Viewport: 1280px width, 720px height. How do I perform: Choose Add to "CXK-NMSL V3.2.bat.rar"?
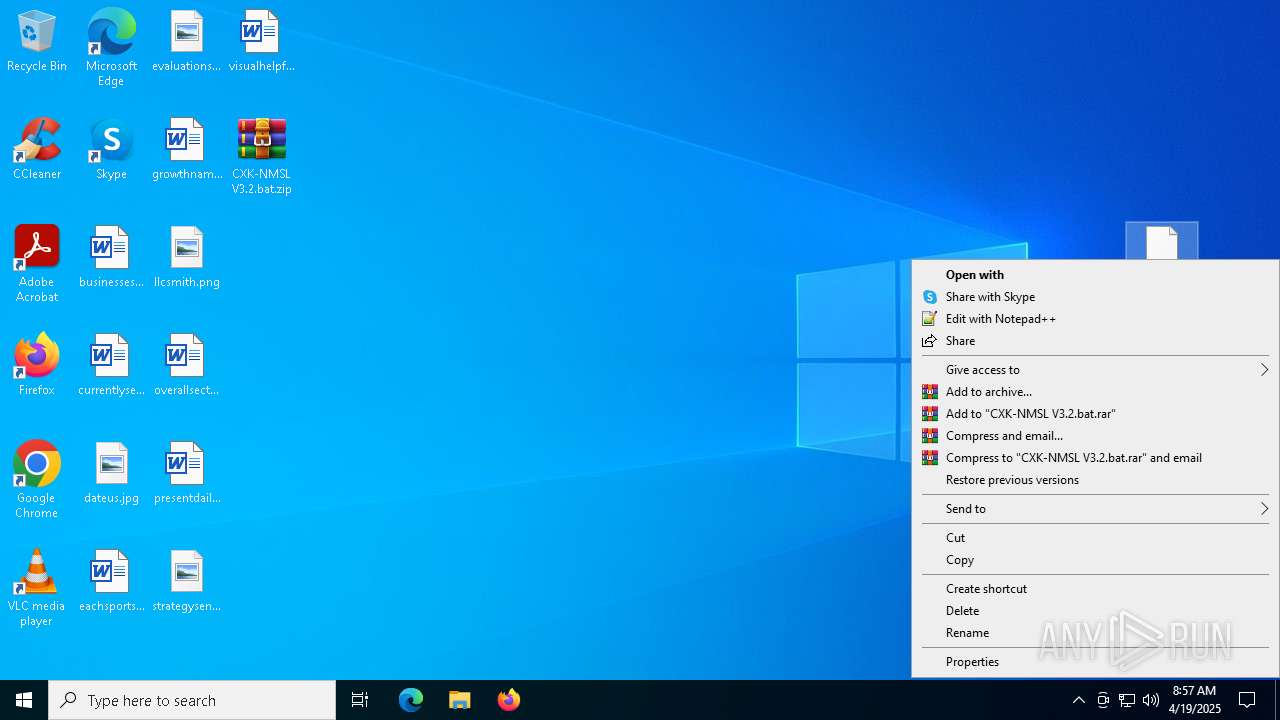(1095, 414)
